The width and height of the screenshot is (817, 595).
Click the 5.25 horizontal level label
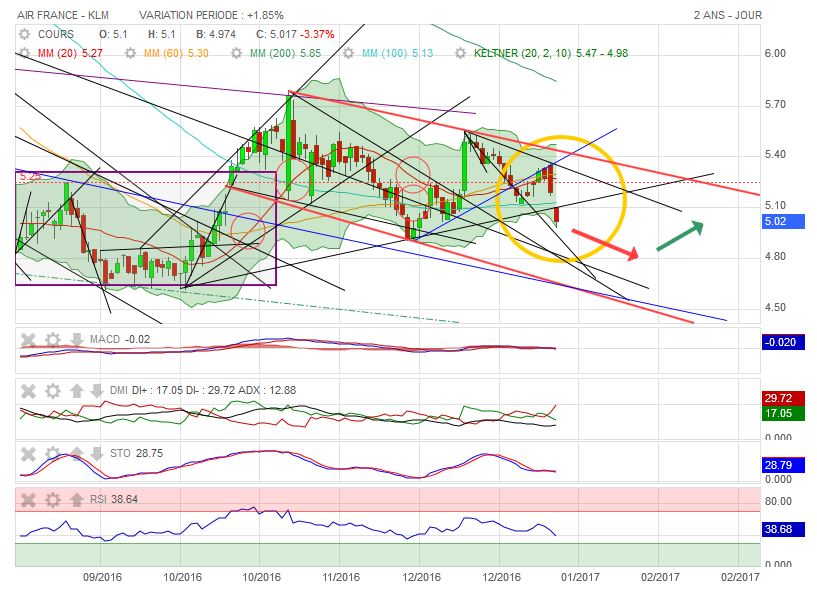30,177
